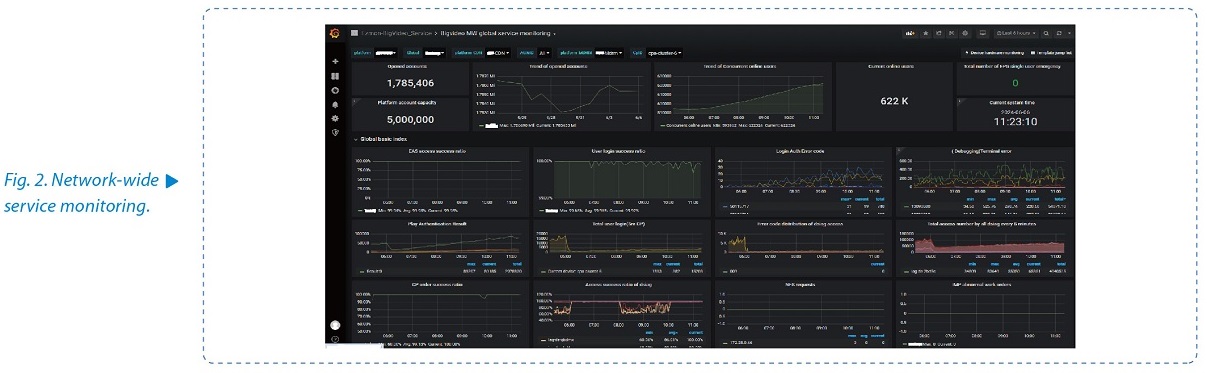Cycle view mode with monitor icon
The width and height of the screenshot is (1207, 373).
point(983,33)
